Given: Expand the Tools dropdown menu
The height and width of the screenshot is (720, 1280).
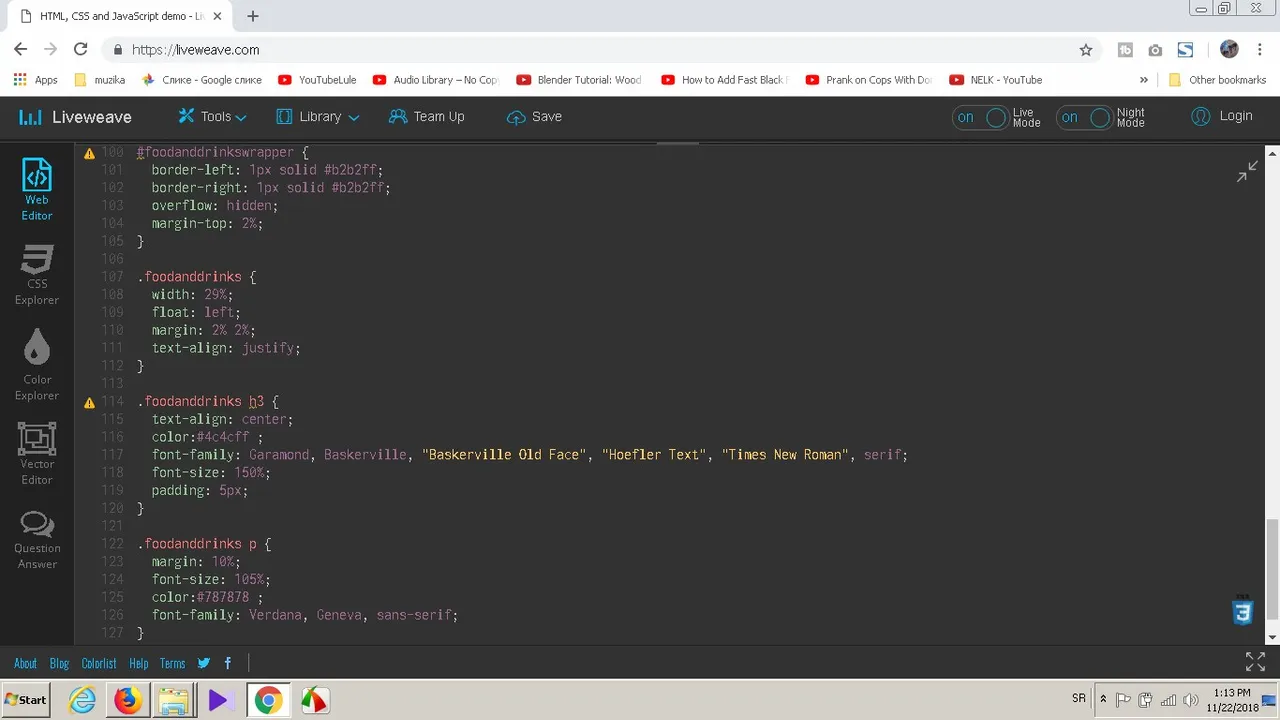Looking at the screenshot, I should coord(212,117).
